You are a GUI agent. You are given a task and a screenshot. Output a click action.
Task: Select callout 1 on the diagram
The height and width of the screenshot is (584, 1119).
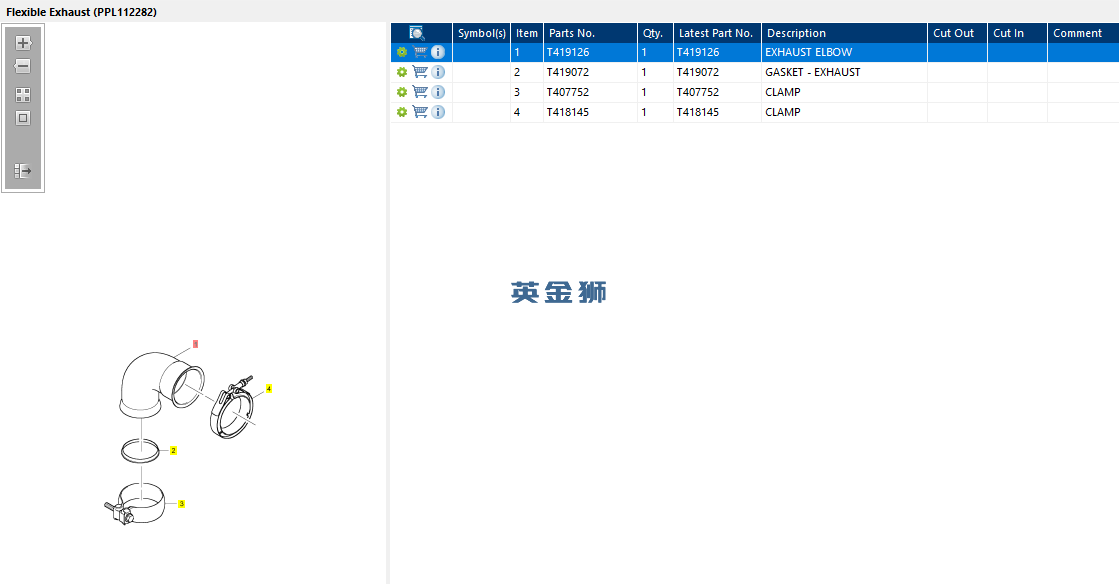pyautogui.click(x=195, y=344)
